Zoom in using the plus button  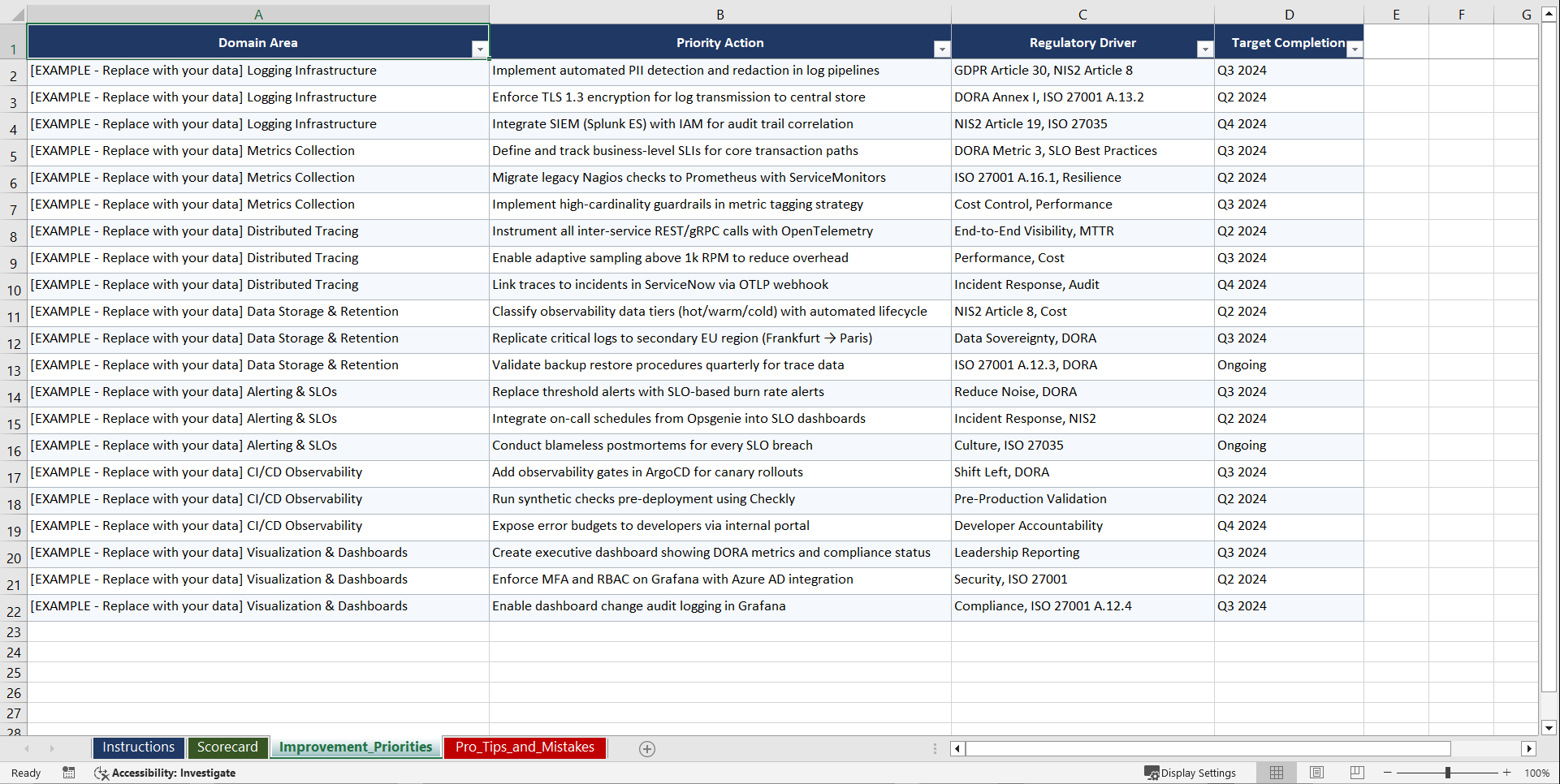(x=1506, y=773)
